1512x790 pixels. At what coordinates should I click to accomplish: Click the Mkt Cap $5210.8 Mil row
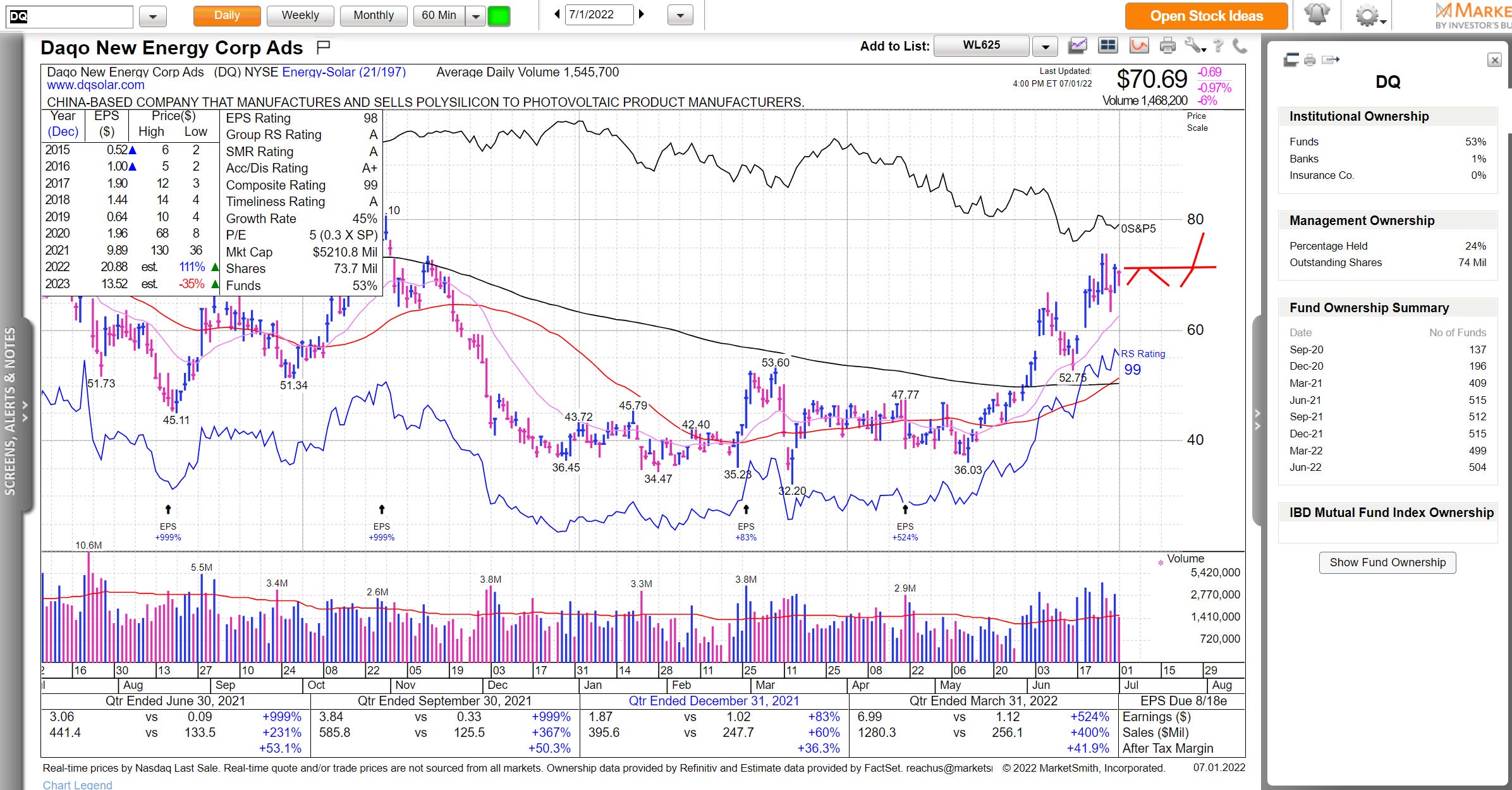(x=302, y=252)
